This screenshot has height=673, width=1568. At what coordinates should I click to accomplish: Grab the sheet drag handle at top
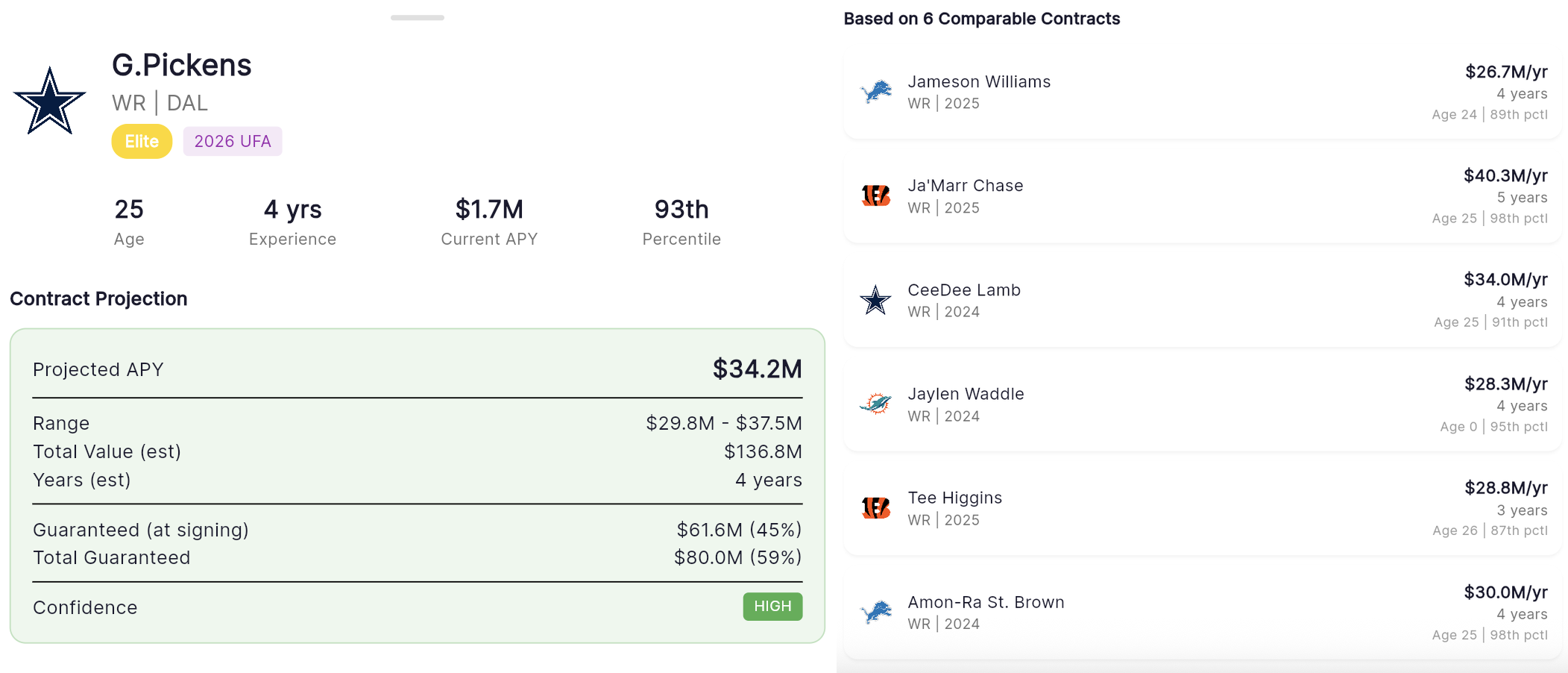(418, 17)
